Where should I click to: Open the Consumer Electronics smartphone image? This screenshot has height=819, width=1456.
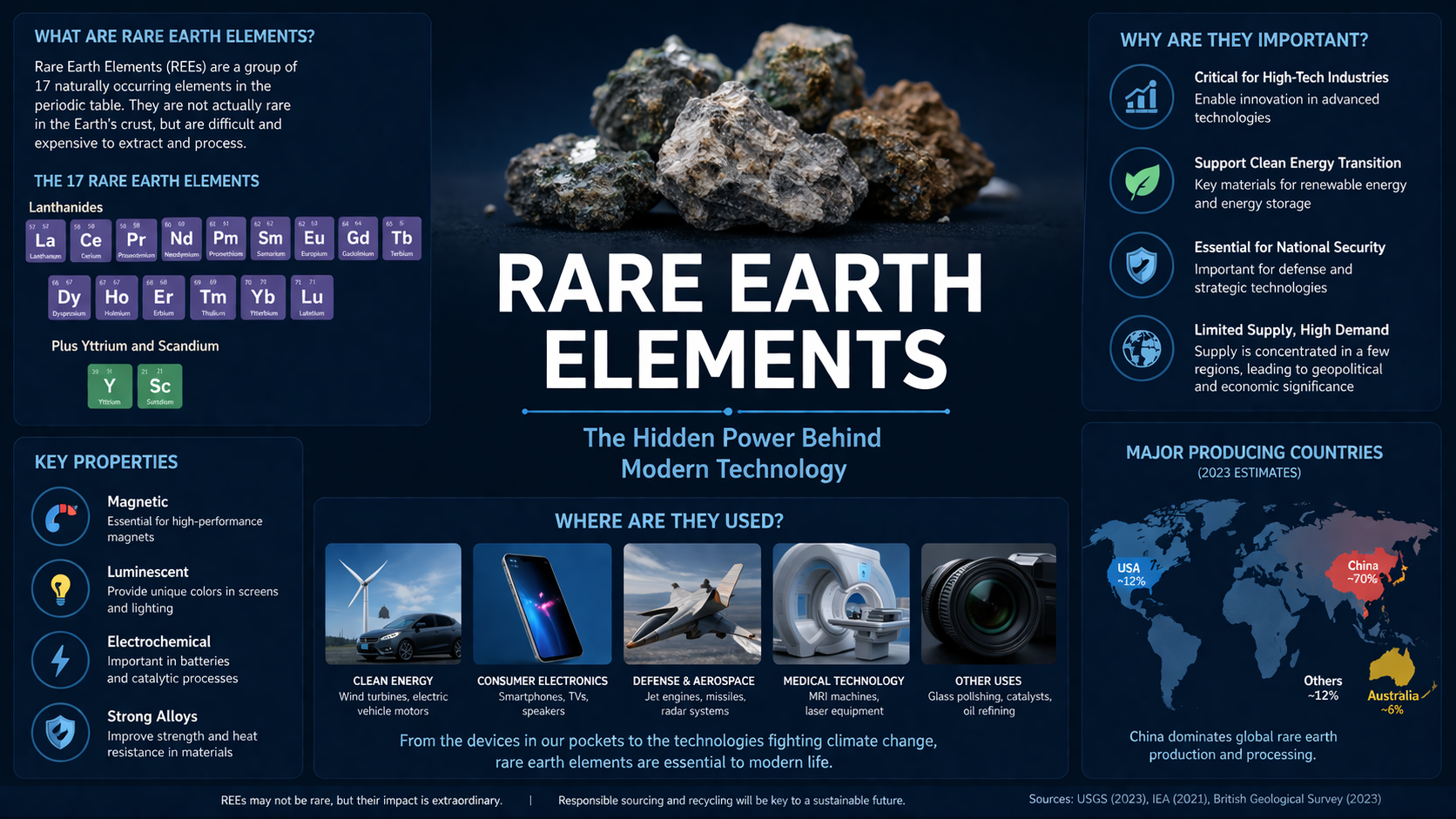(x=543, y=603)
